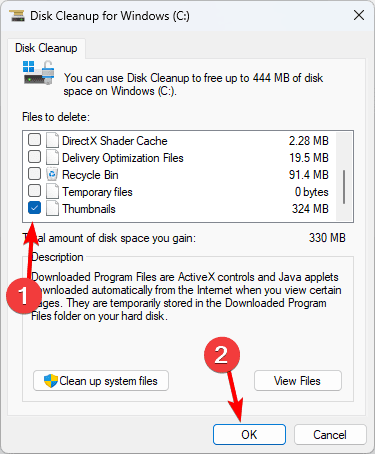Viewport: 375px width, 454px height.
Task: Click the Files to delete scrollbar thumb
Action: pos(344,187)
